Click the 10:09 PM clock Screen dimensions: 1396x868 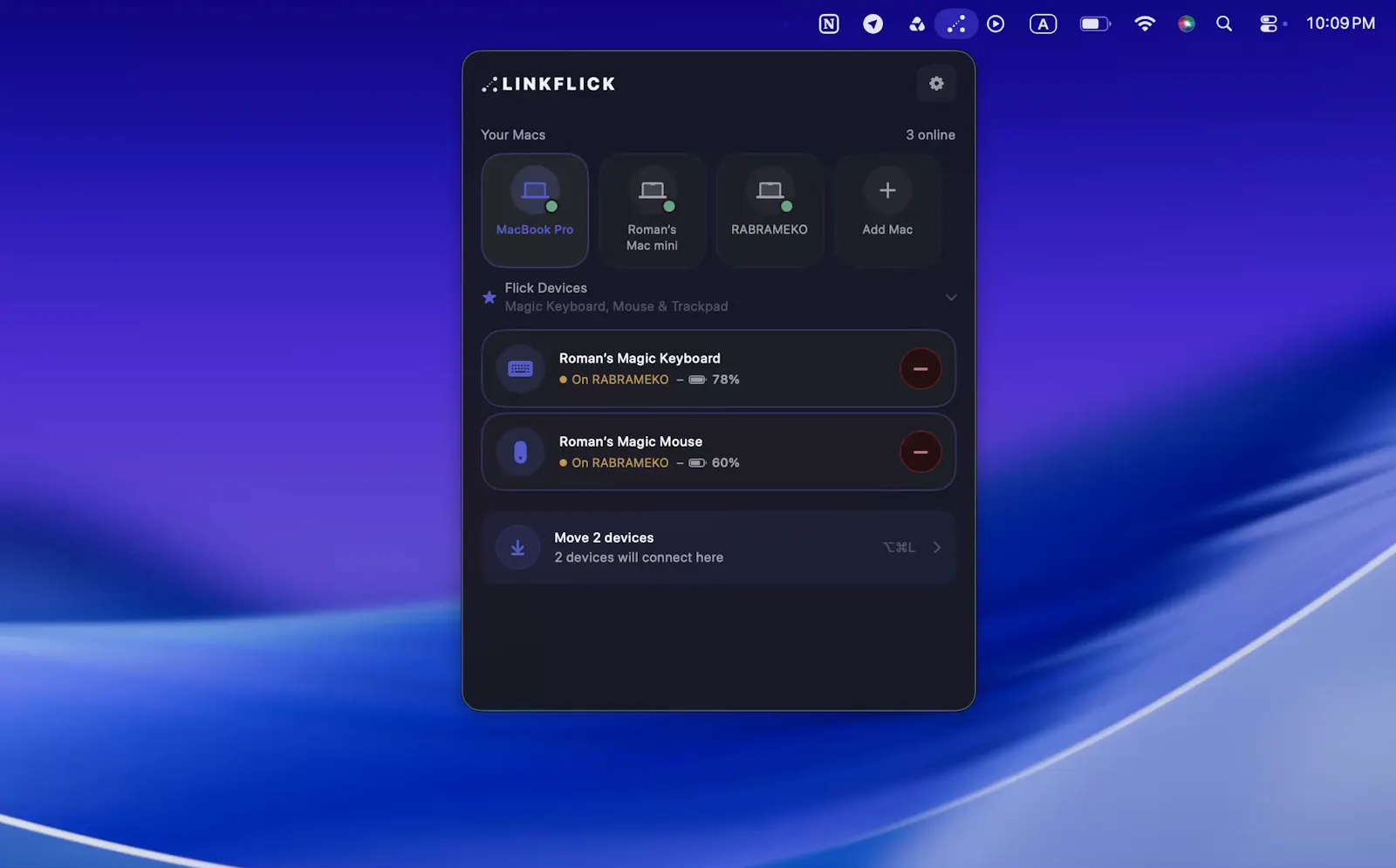(x=1340, y=24)
